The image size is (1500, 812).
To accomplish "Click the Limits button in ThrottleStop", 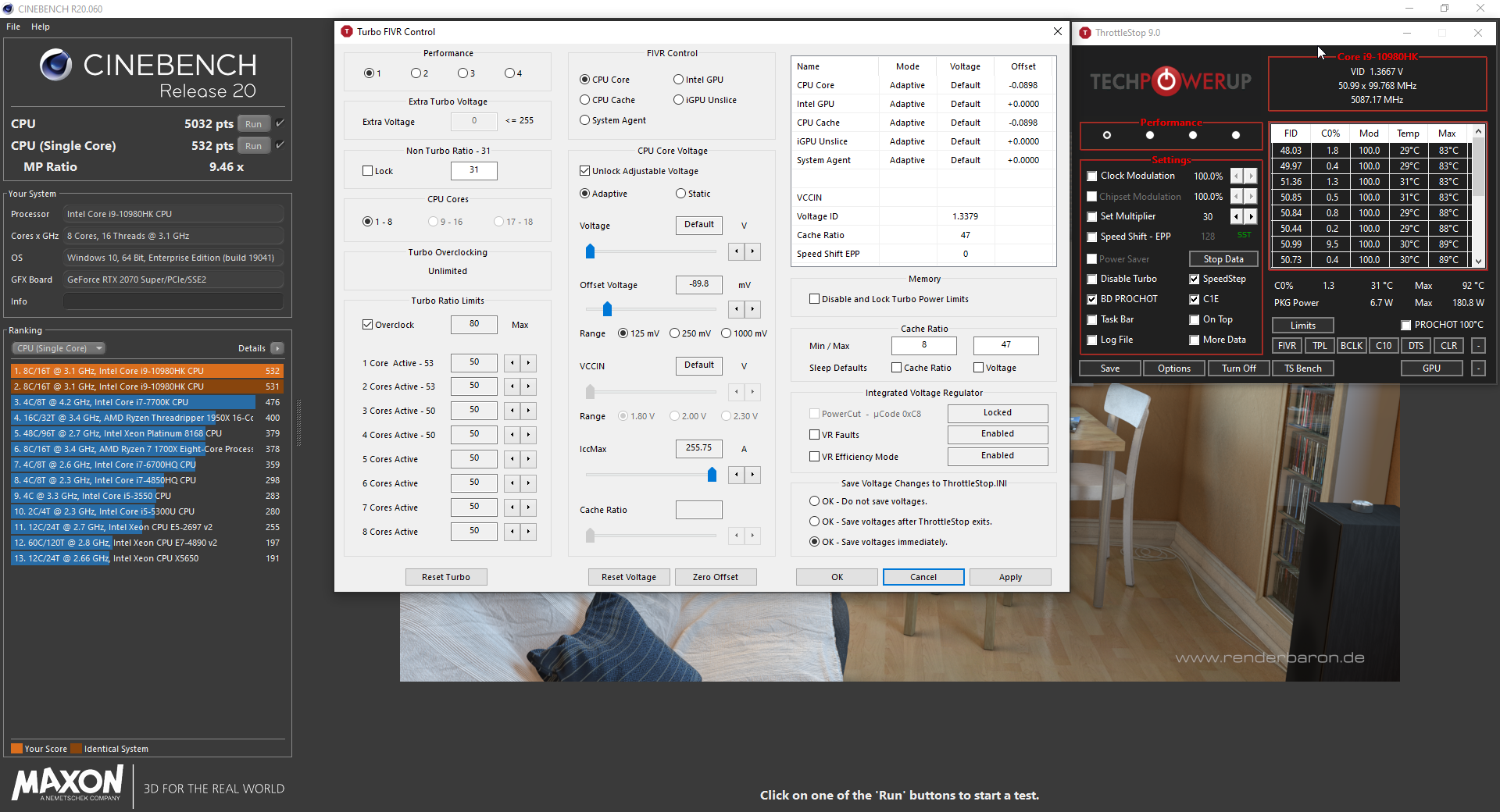I will pyautogui.click(x=1303, y=326).
